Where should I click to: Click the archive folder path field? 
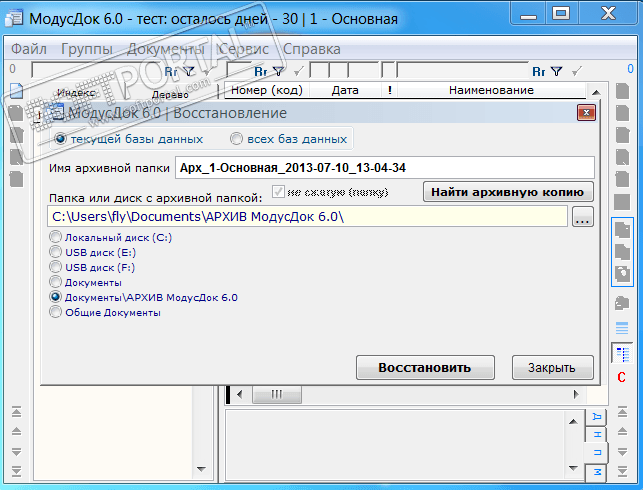pyautogui.click(x=308, y=217)
